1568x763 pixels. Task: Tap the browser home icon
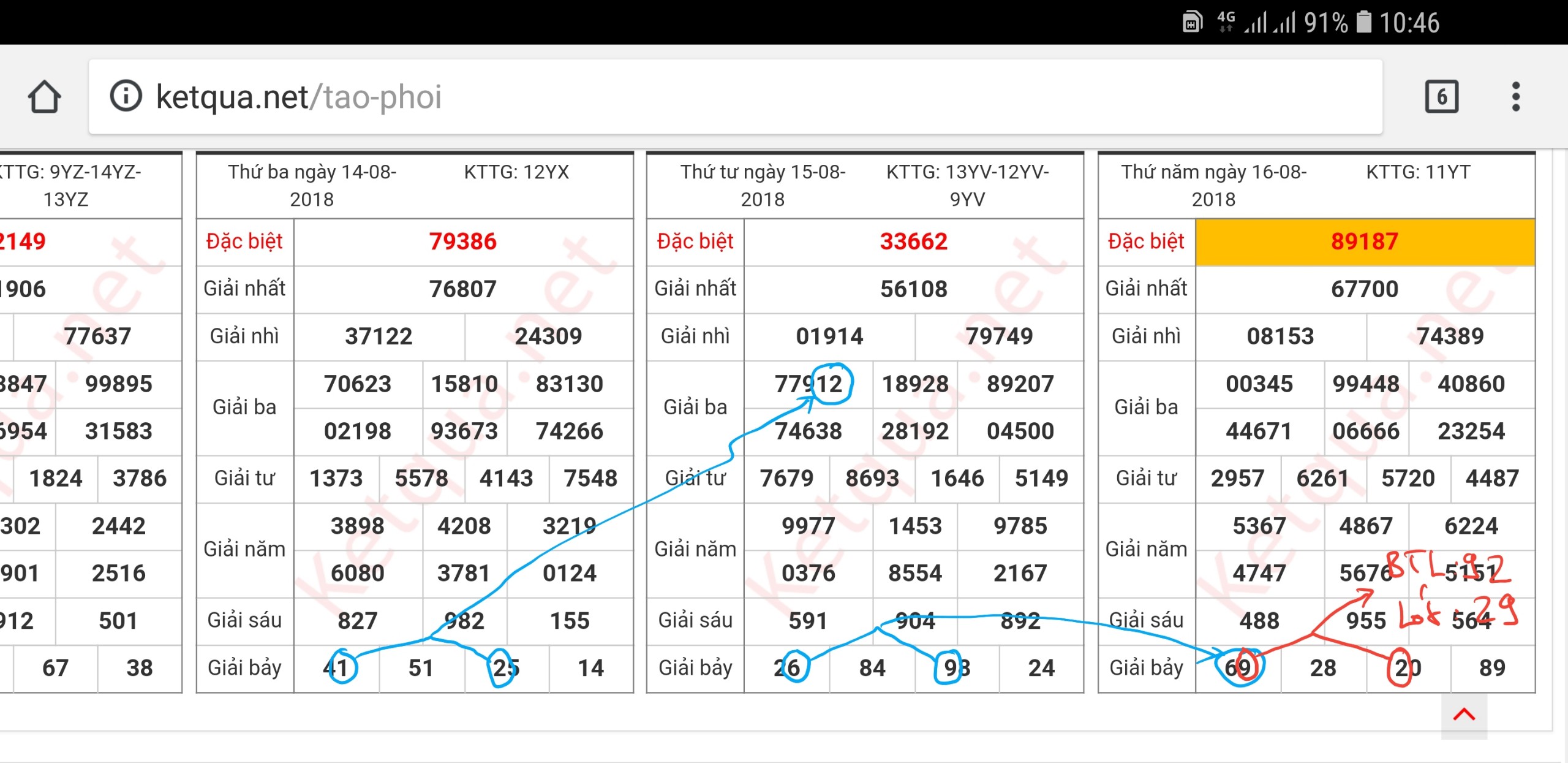[44, 97]
